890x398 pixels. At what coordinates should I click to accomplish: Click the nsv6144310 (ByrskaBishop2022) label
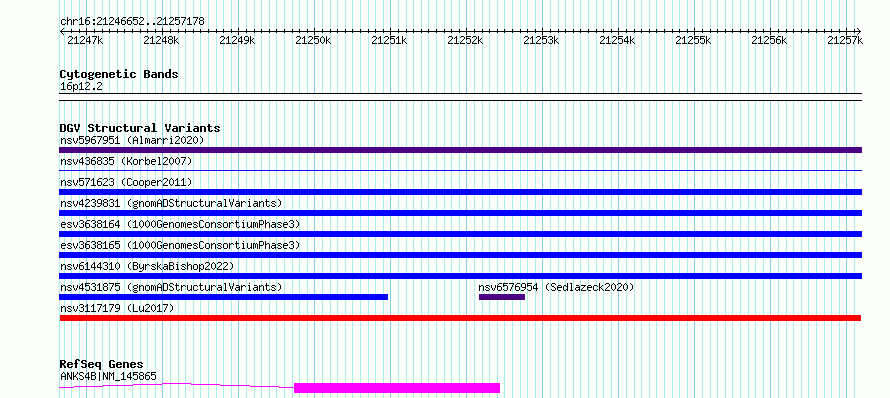coord(147,266)
